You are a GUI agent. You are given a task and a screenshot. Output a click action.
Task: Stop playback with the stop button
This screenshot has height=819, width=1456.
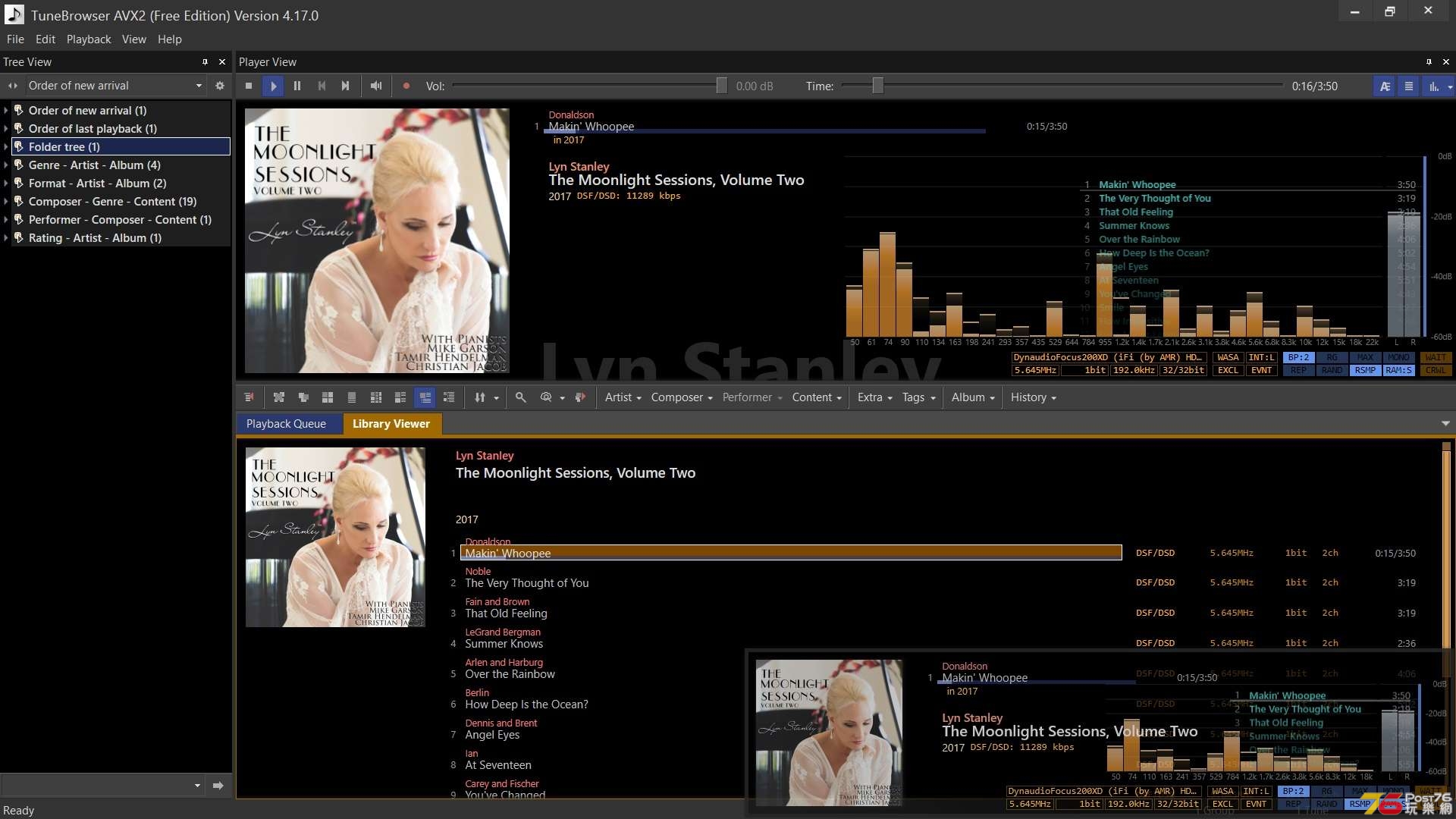249,86
